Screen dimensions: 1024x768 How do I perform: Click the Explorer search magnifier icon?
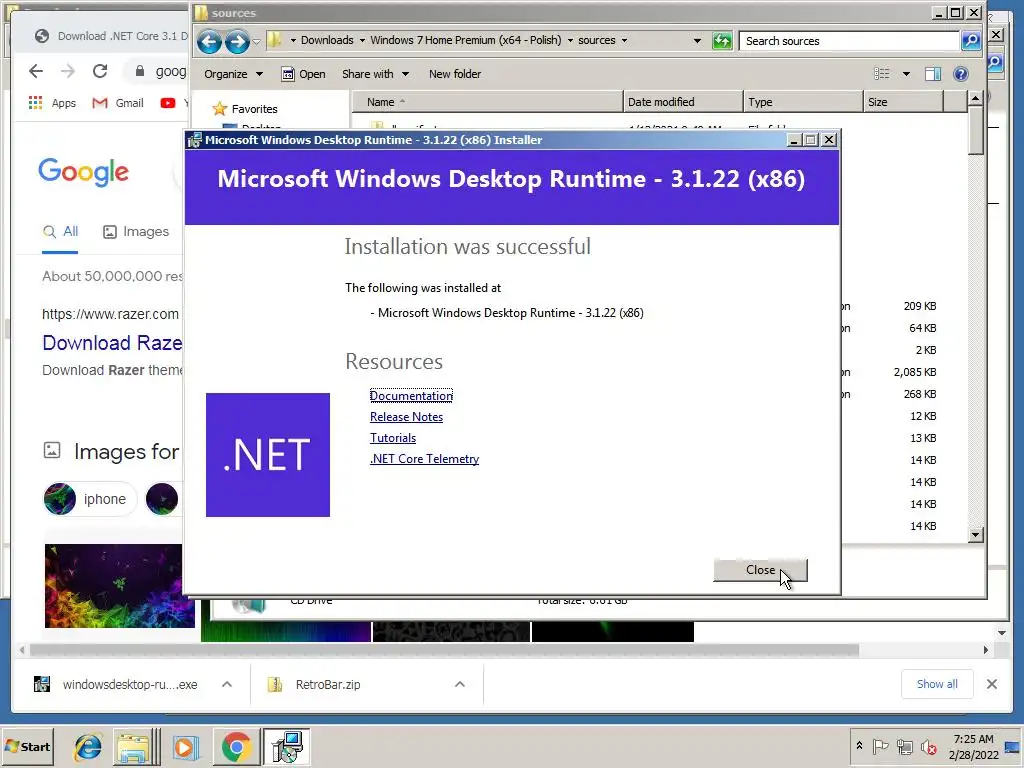click(x=971, y=40)
